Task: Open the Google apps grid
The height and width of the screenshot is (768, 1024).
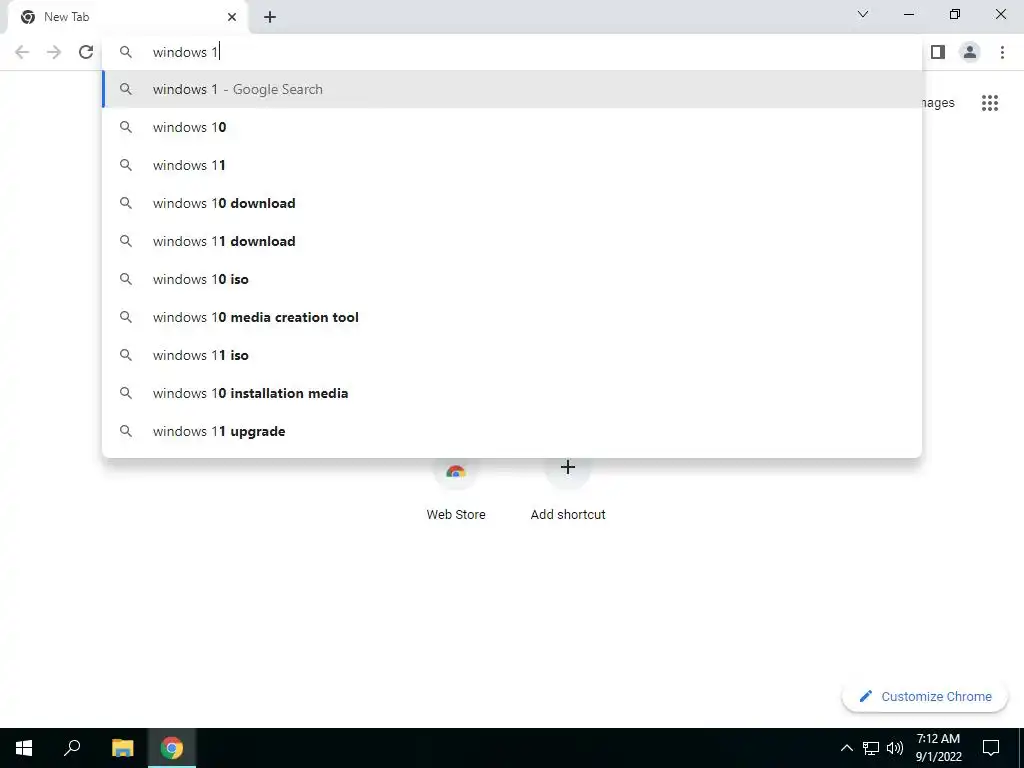Action: click(989, 103)
